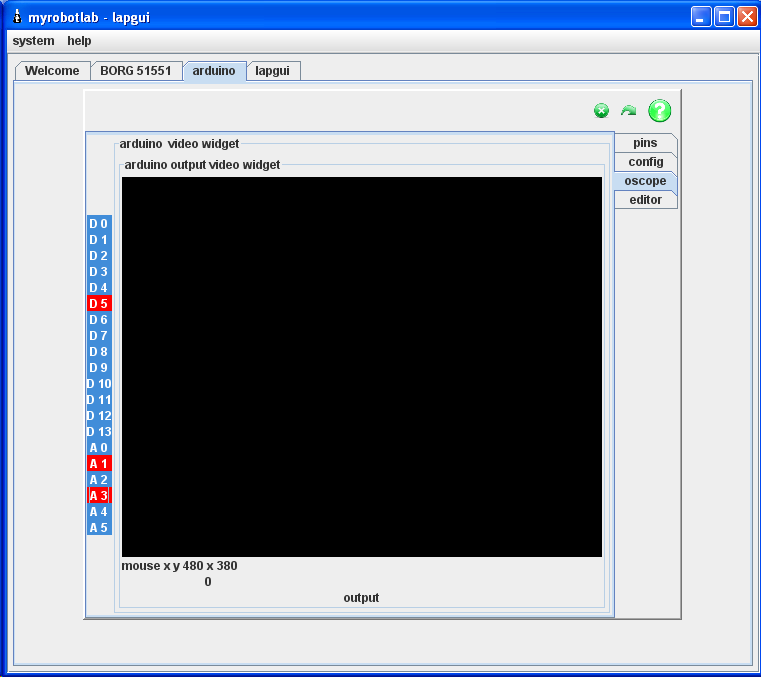
Task: Open the editor side tab
Action: [x=645, y=199]
